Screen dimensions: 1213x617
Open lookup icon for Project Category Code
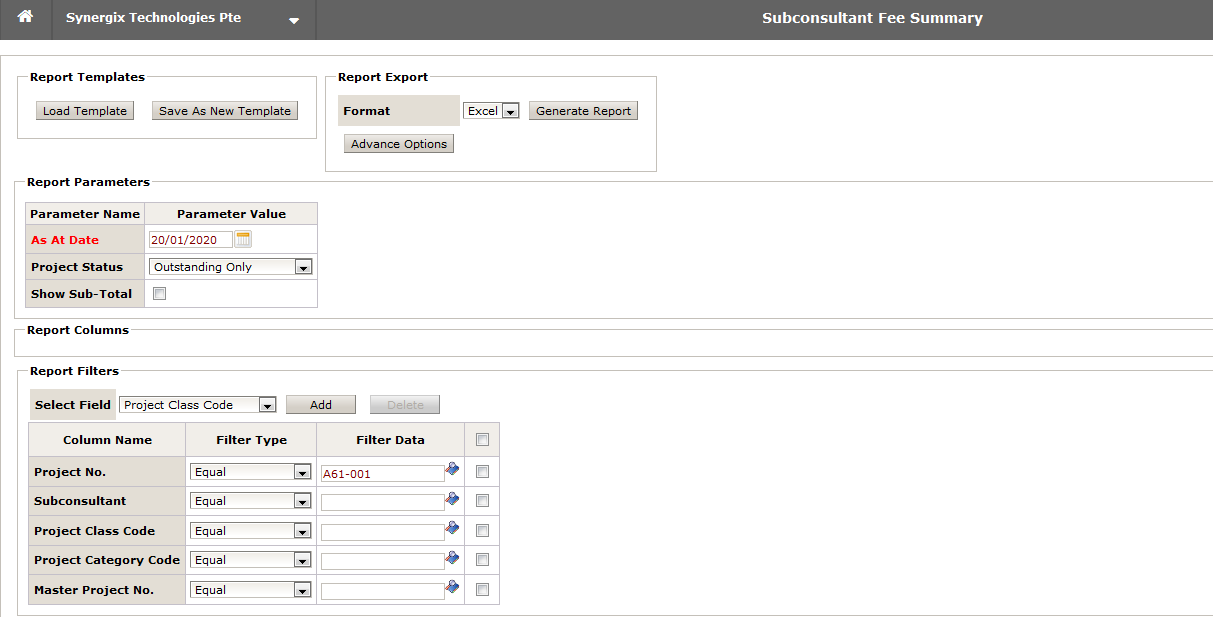pyautogui.click(x=452, y=557)
